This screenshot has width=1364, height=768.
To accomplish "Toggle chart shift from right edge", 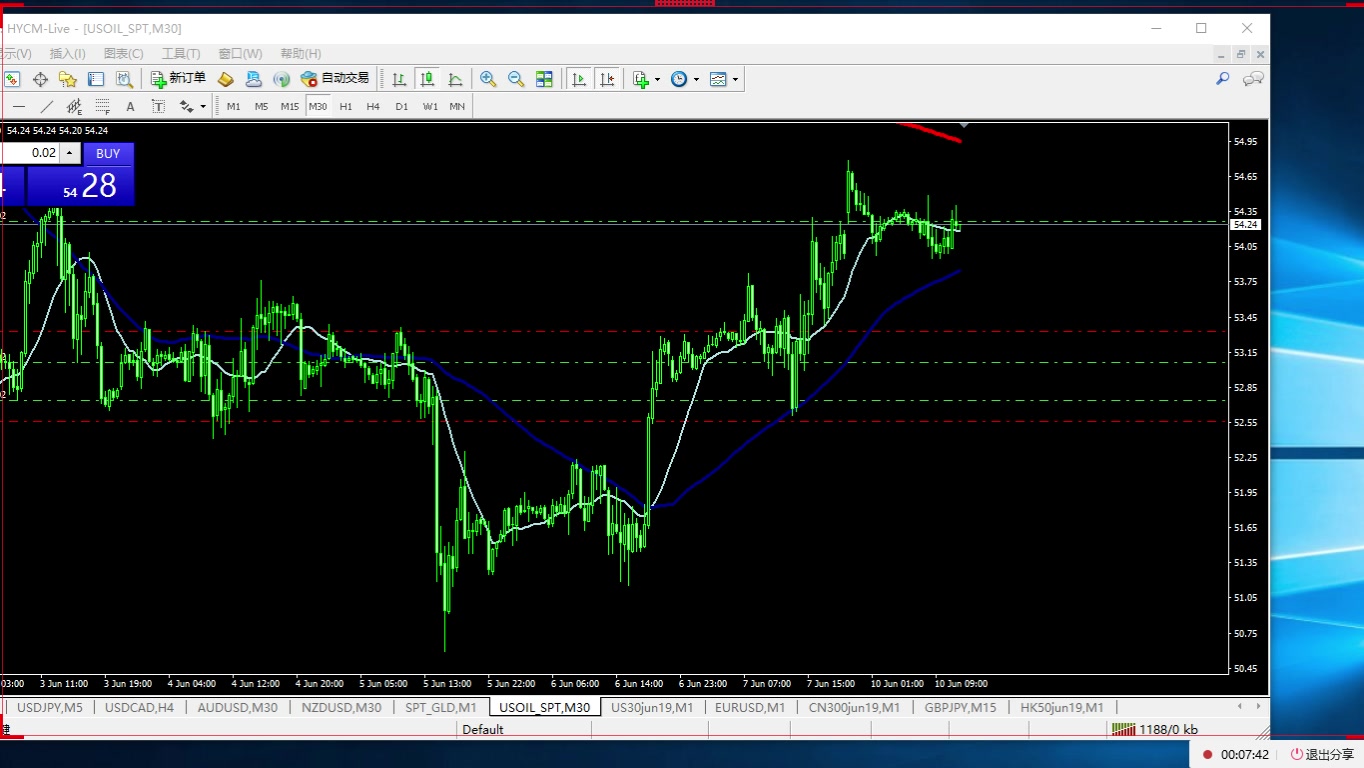I will [606, 79].
